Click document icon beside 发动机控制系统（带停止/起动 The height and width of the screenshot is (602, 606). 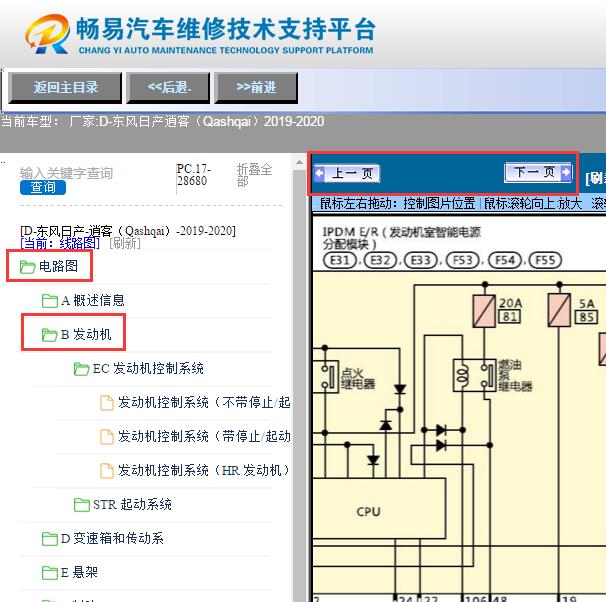click(x=107, y=437)
